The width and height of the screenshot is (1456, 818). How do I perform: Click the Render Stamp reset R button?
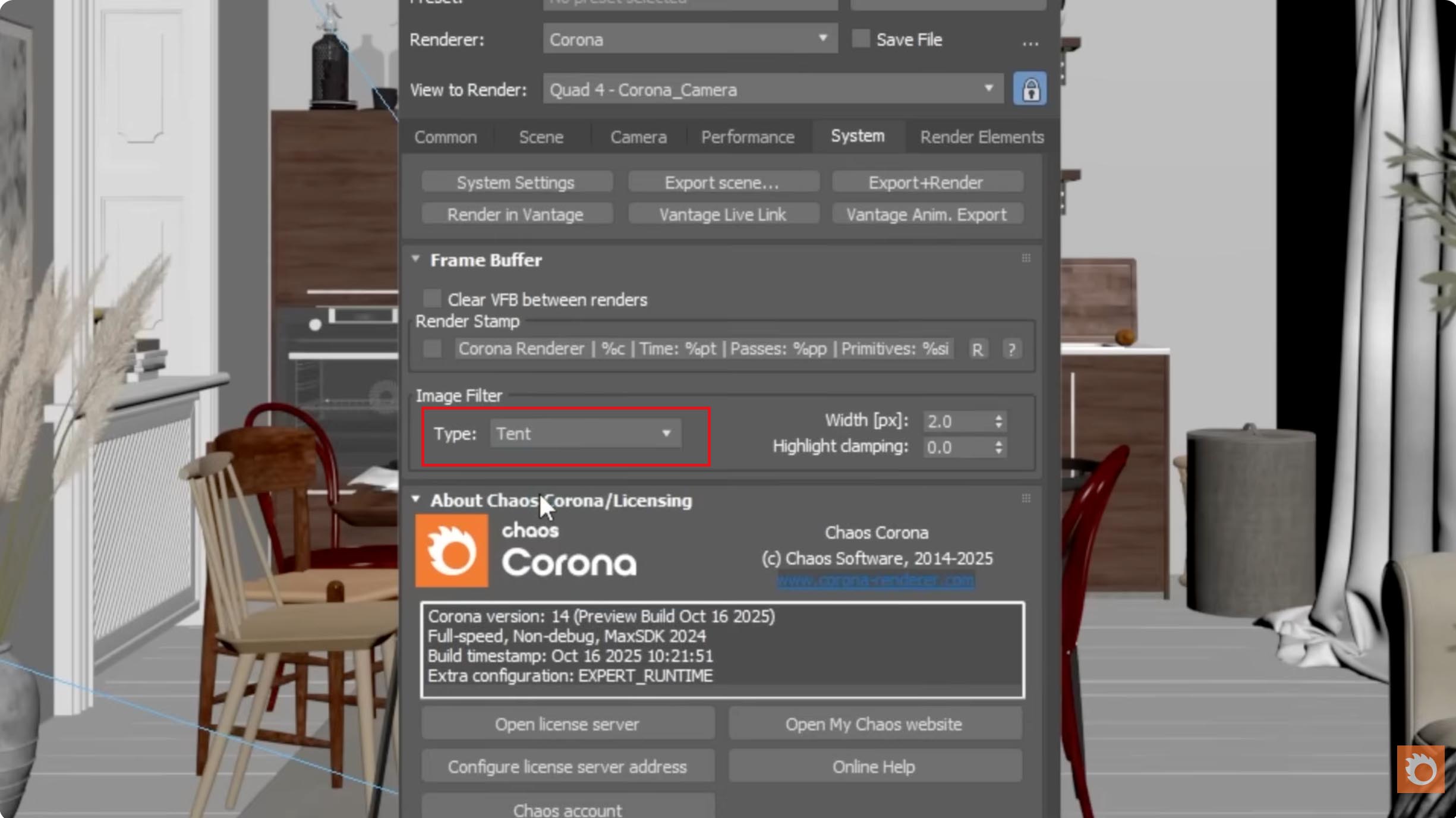978,349
